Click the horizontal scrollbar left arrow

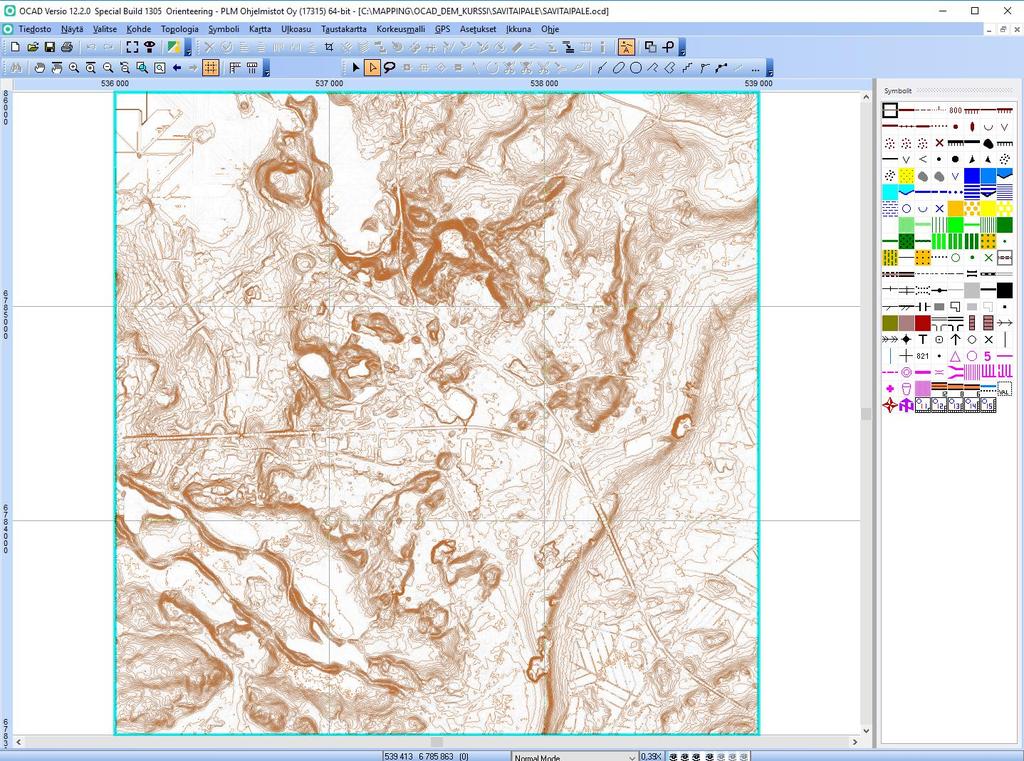18,742
